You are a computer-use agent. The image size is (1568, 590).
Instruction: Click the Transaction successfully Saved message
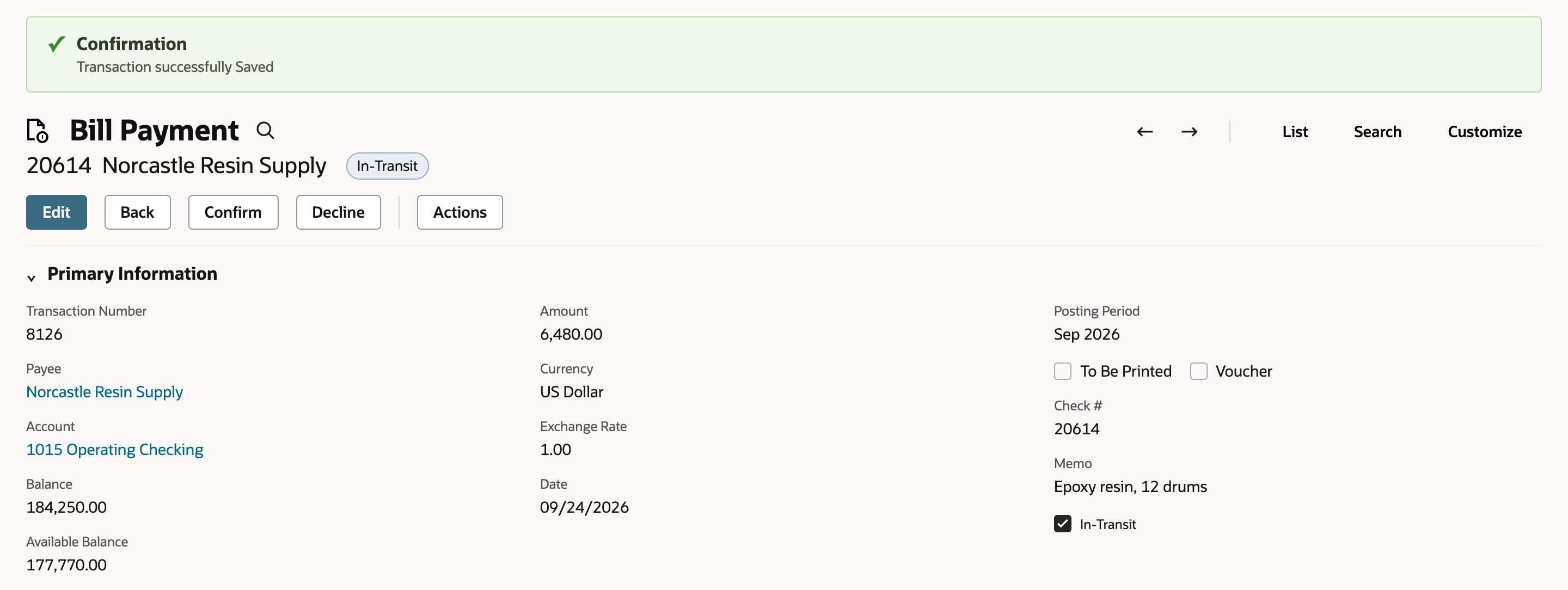point(175,67)
